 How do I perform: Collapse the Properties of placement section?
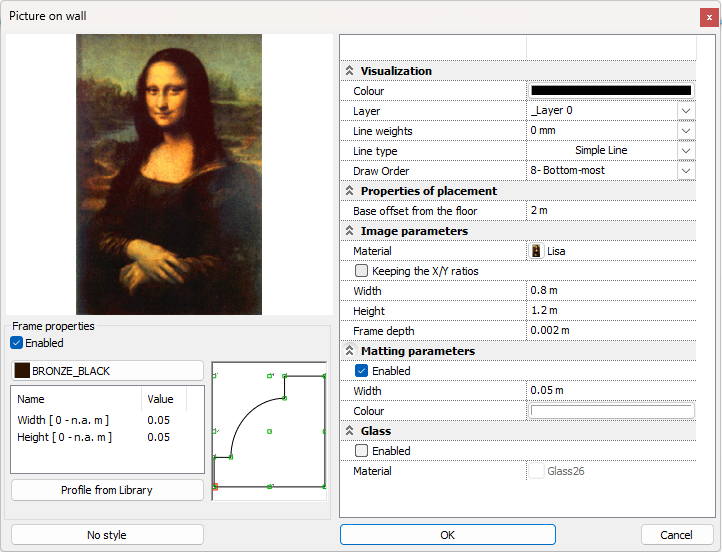pos(350,191)
